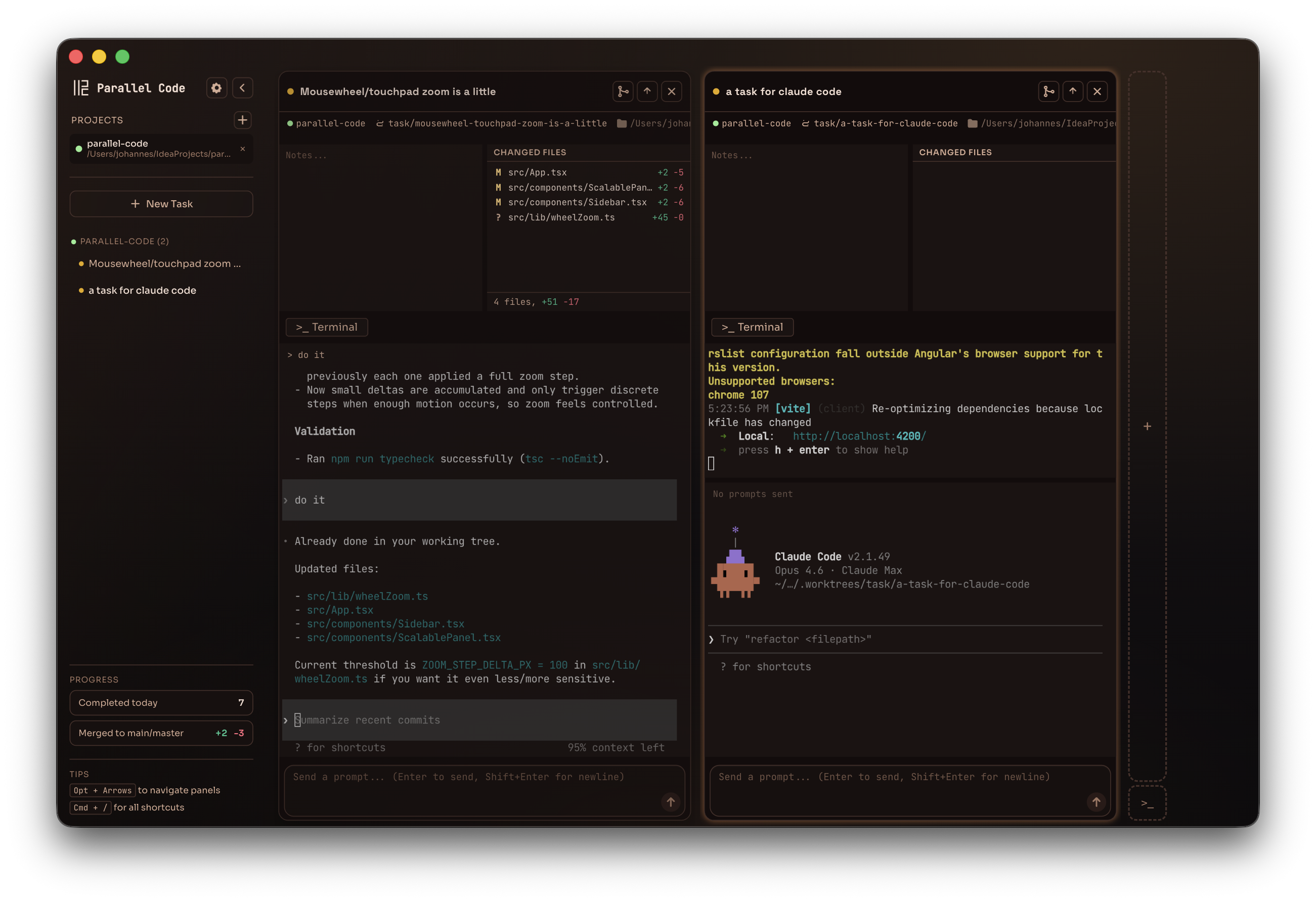
Task: Open the Parallel Code settings gear
Action: click(x=216, y=88)
